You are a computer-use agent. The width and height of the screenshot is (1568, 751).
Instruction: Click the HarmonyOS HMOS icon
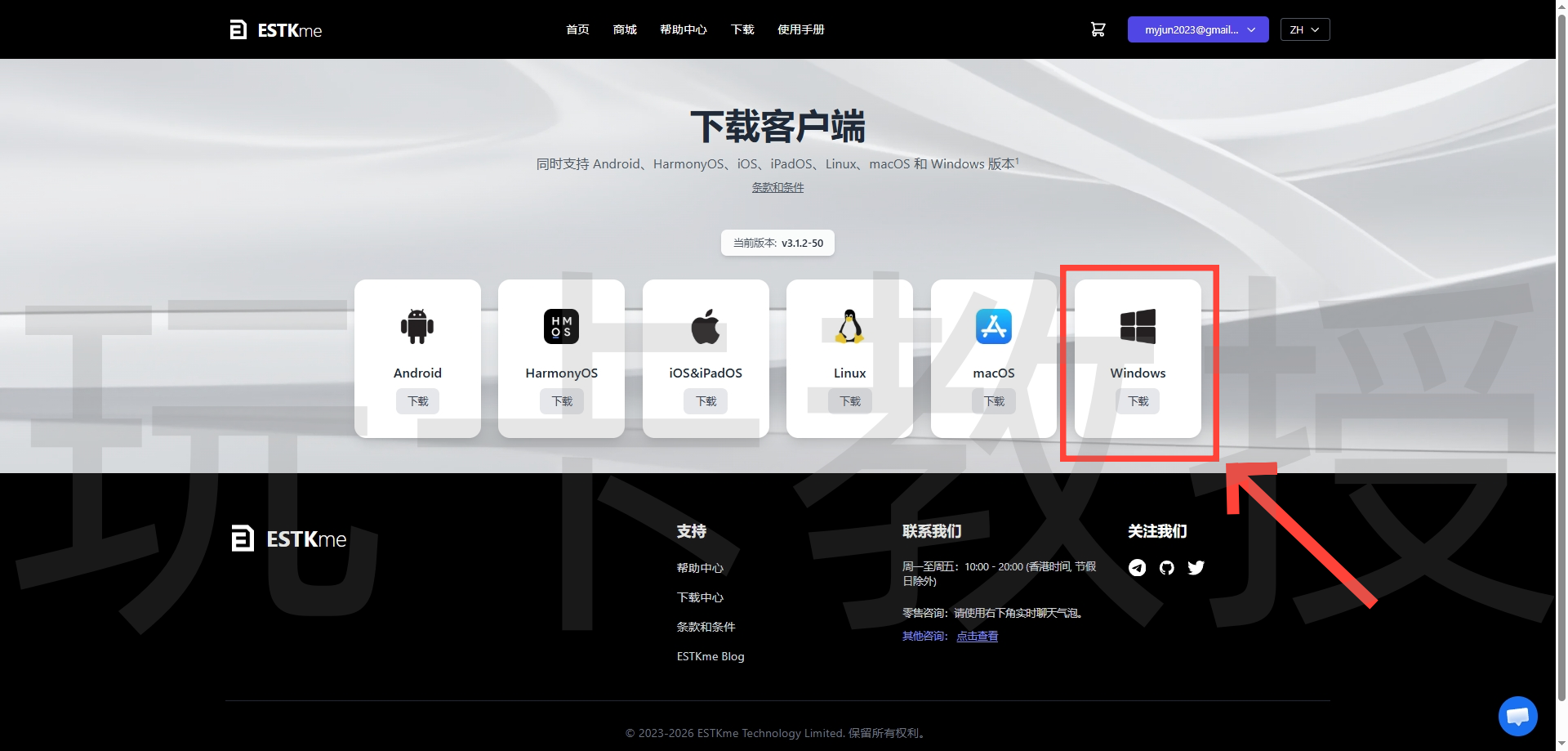point(561,327)
